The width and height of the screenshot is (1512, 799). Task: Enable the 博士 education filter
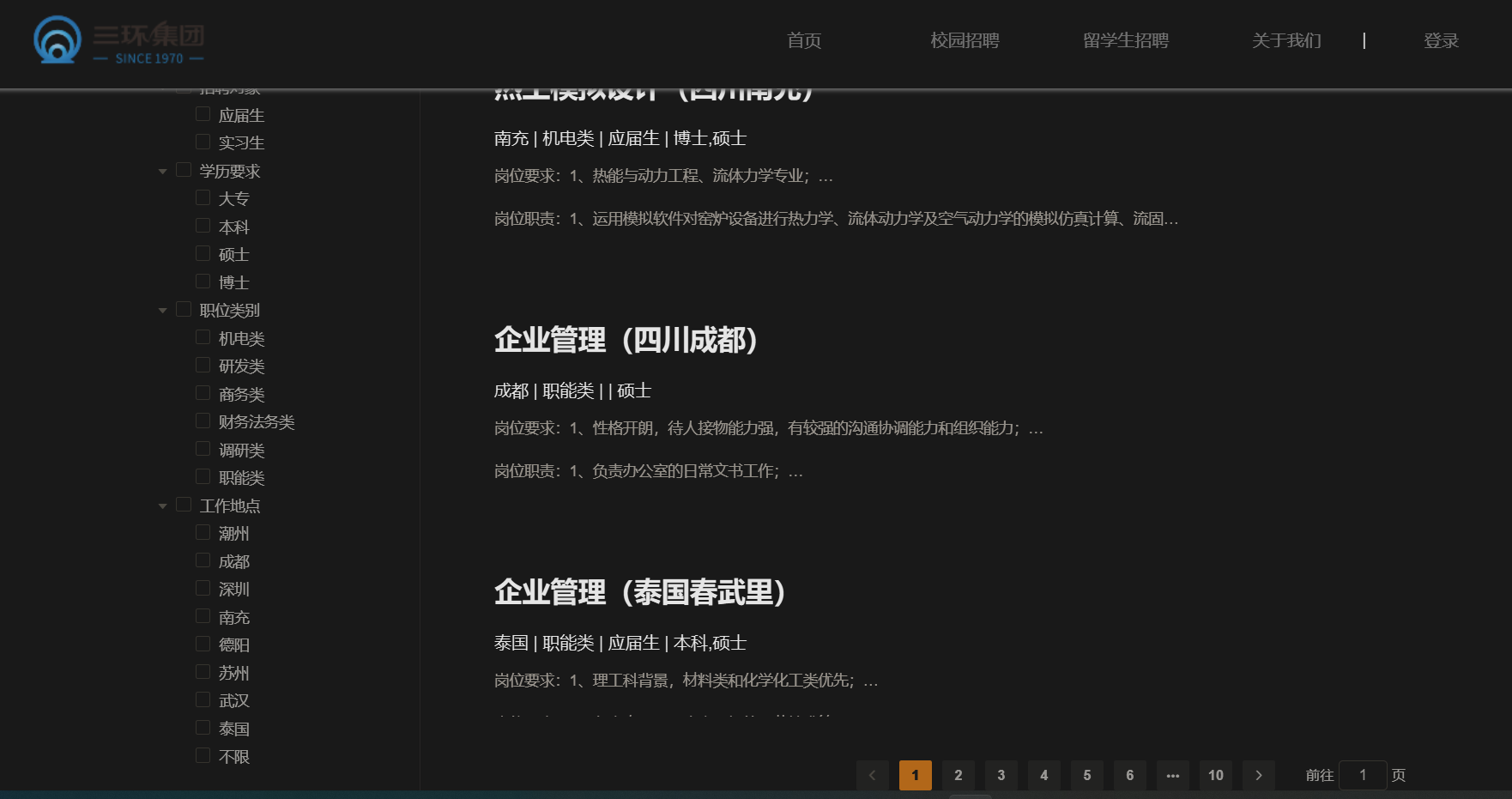pyautogui.click(x=203, y=281)
